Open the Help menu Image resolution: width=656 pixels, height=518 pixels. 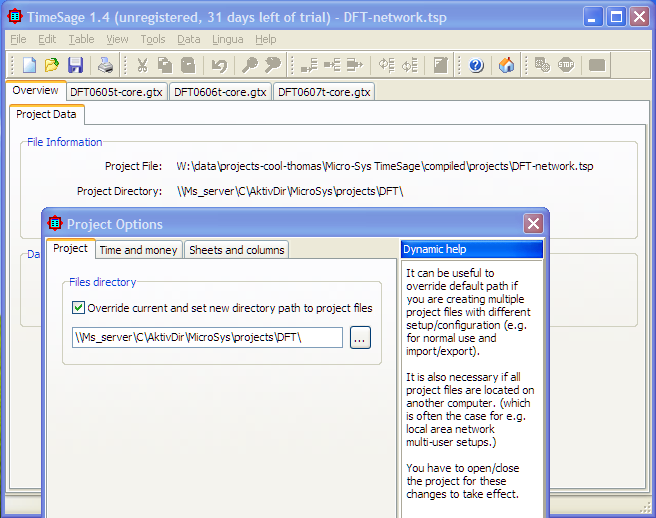pyautogui.click(x=266, y=39)
